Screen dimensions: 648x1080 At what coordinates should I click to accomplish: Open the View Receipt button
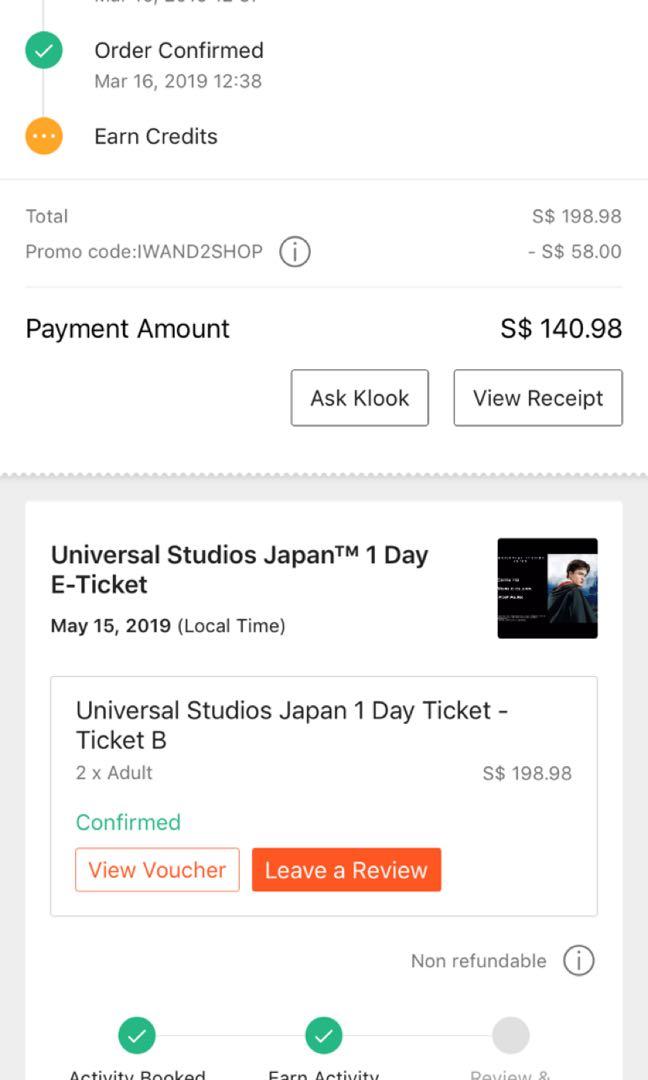pos(538,398)
